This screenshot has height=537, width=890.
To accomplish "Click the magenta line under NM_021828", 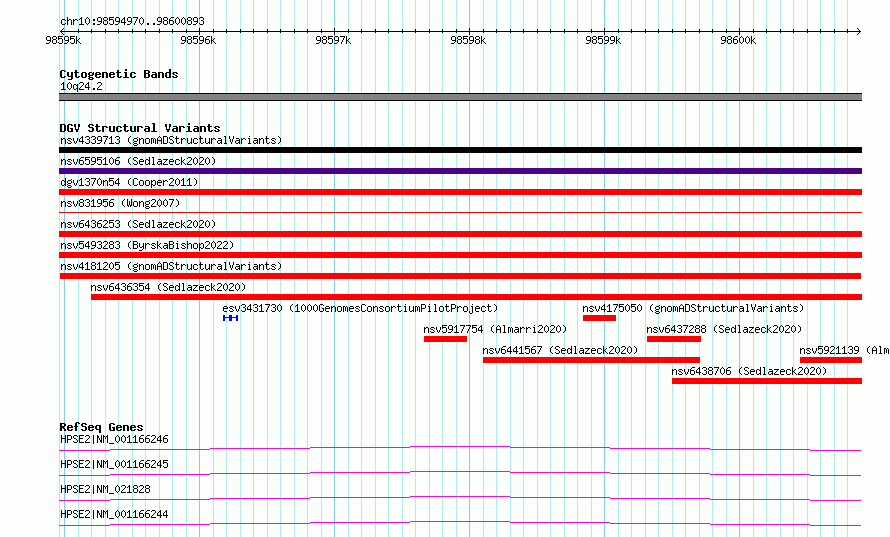I will (x=460, y=498).
